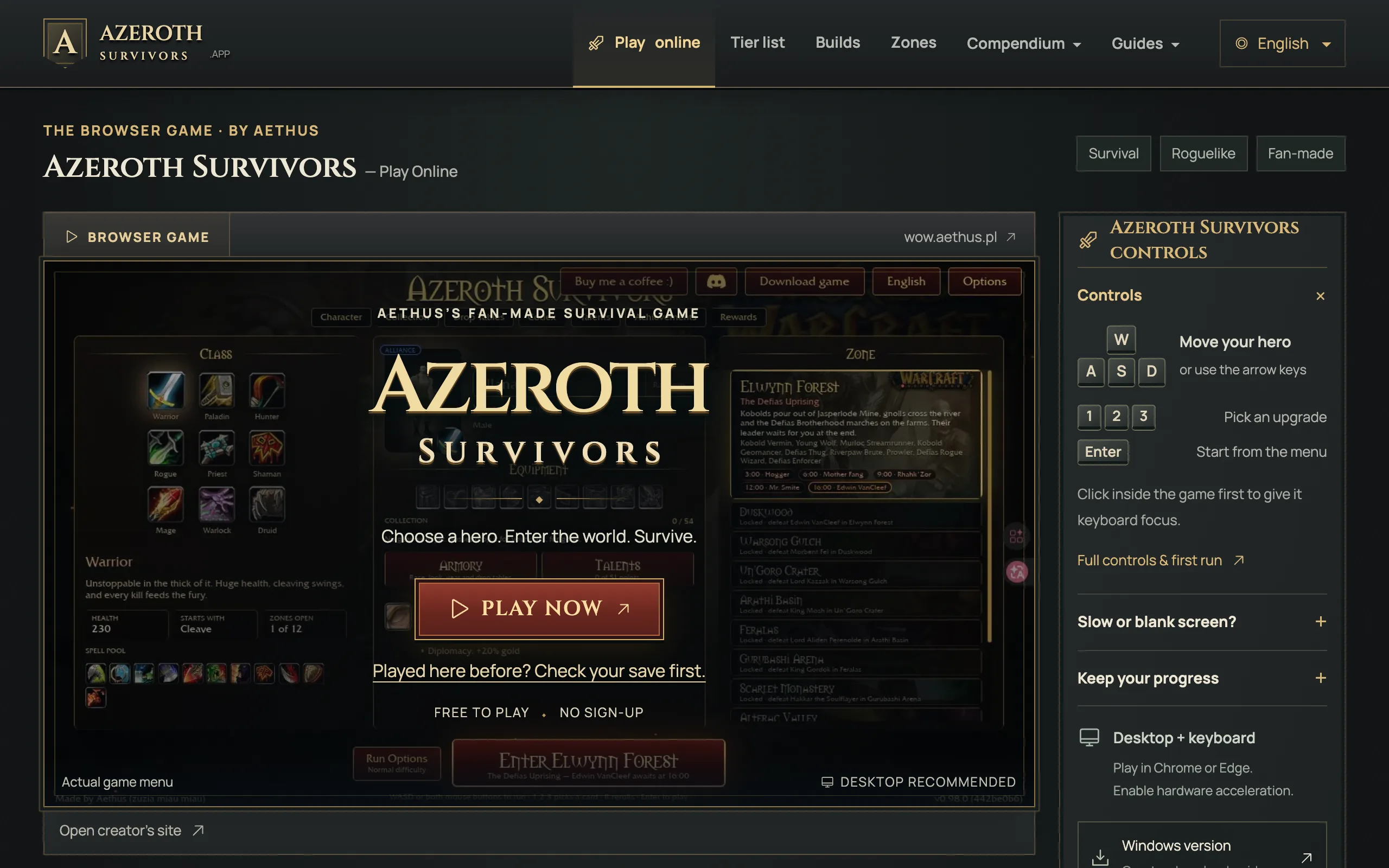Click the Download game button
This screenshot has height=868, width=1389.
(x=804, y=282)
